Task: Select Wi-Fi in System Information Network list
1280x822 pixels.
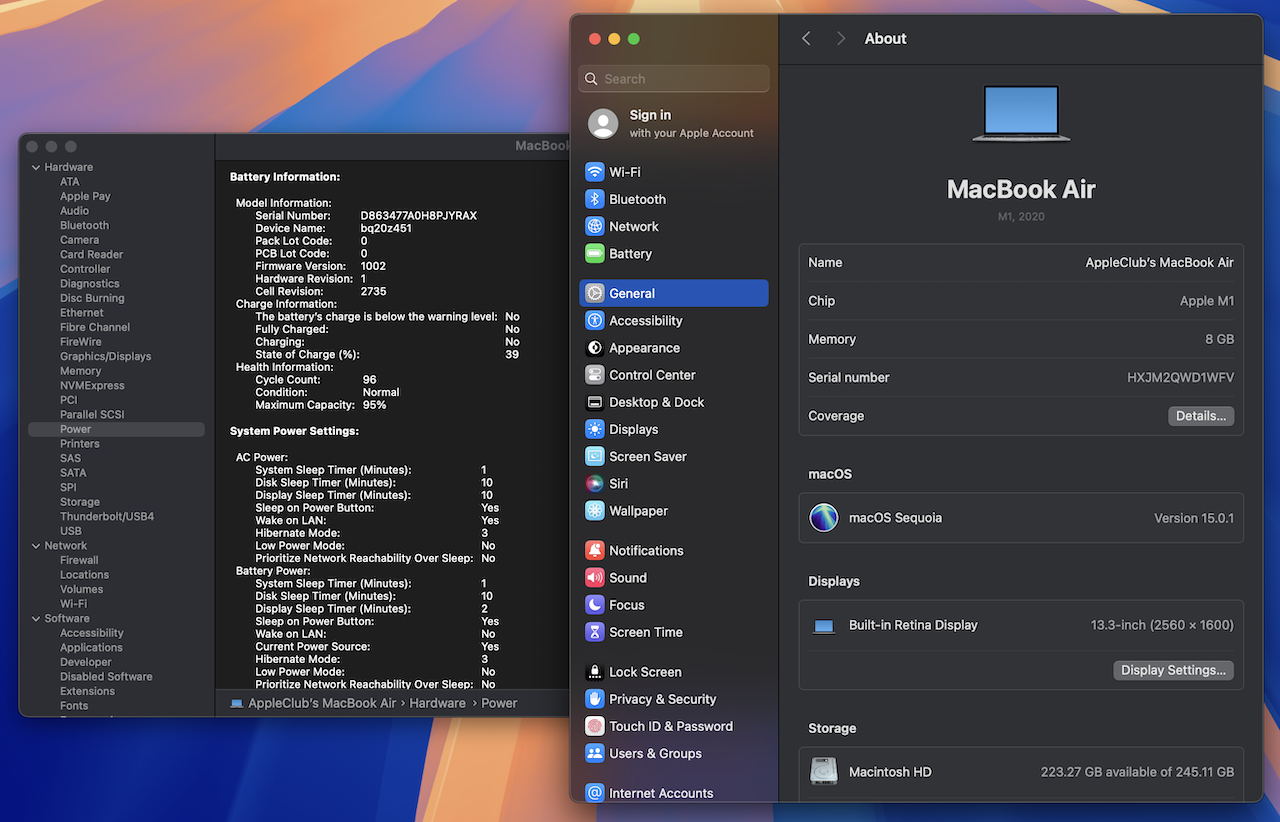Action: (x=73, y=604)
